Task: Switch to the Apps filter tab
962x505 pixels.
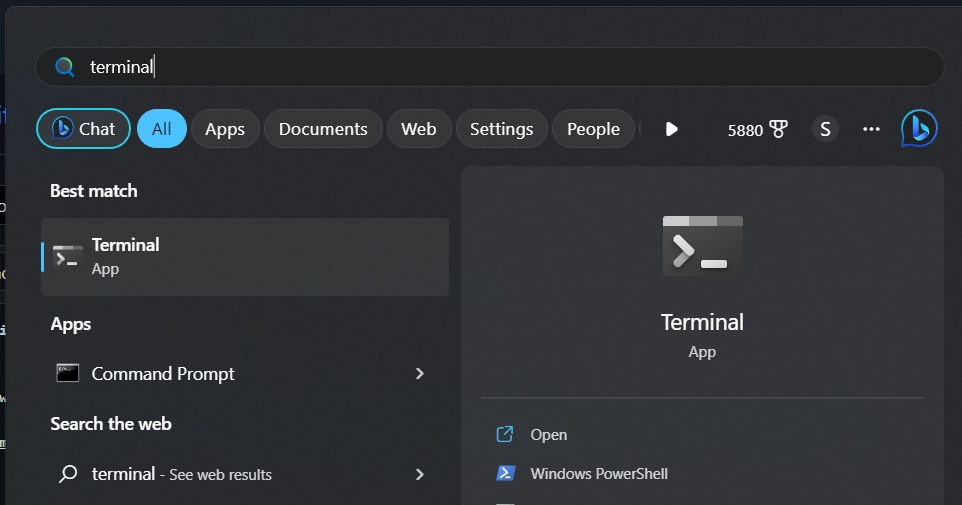Action: [x=225, y=129]
